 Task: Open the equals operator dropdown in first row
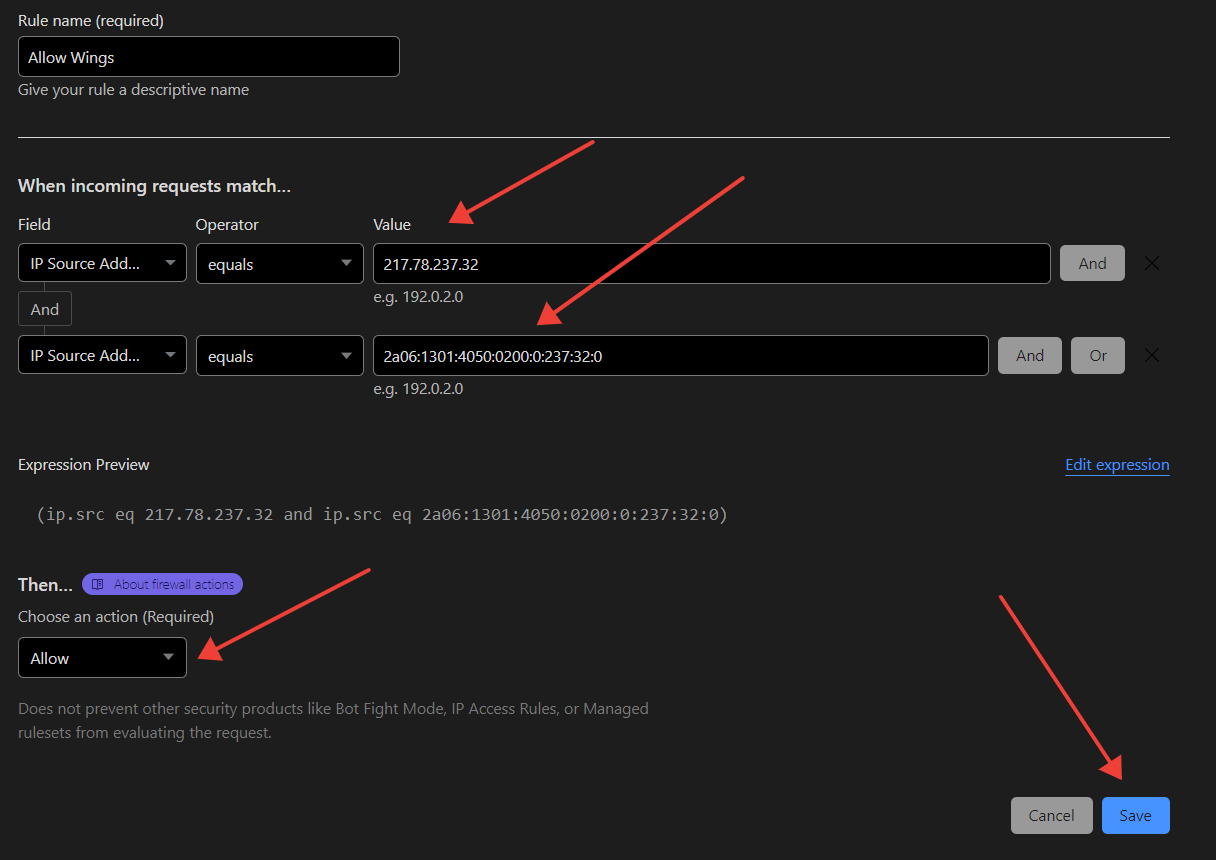click(279, 264)
